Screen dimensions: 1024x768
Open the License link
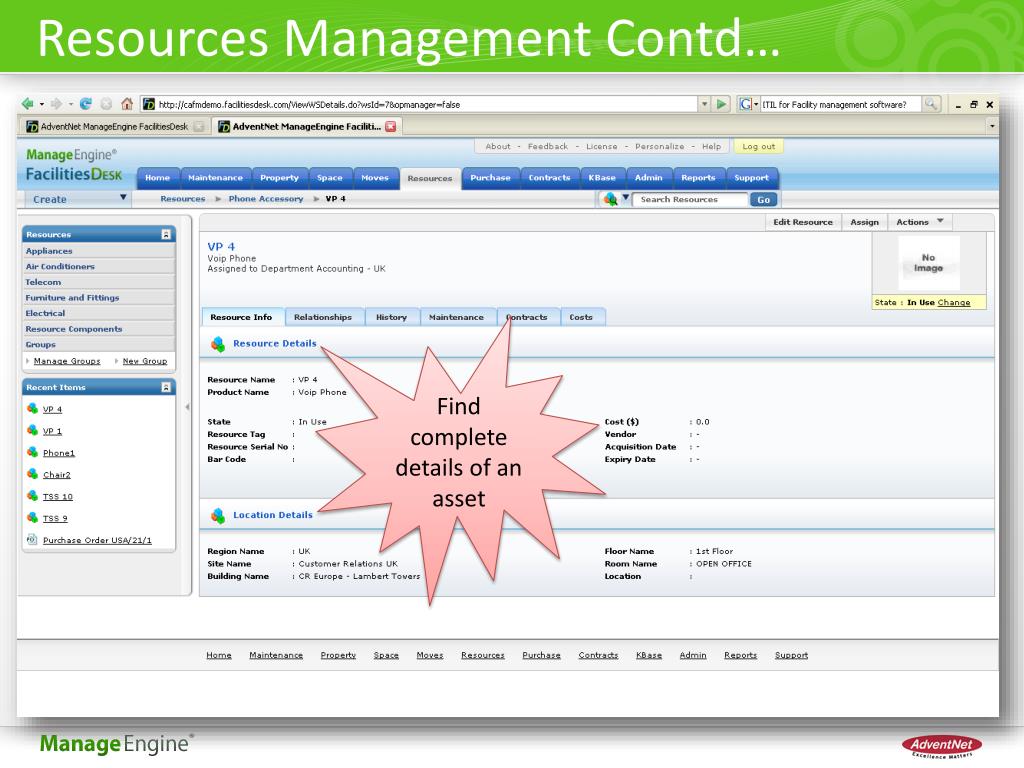pos(601,146)
